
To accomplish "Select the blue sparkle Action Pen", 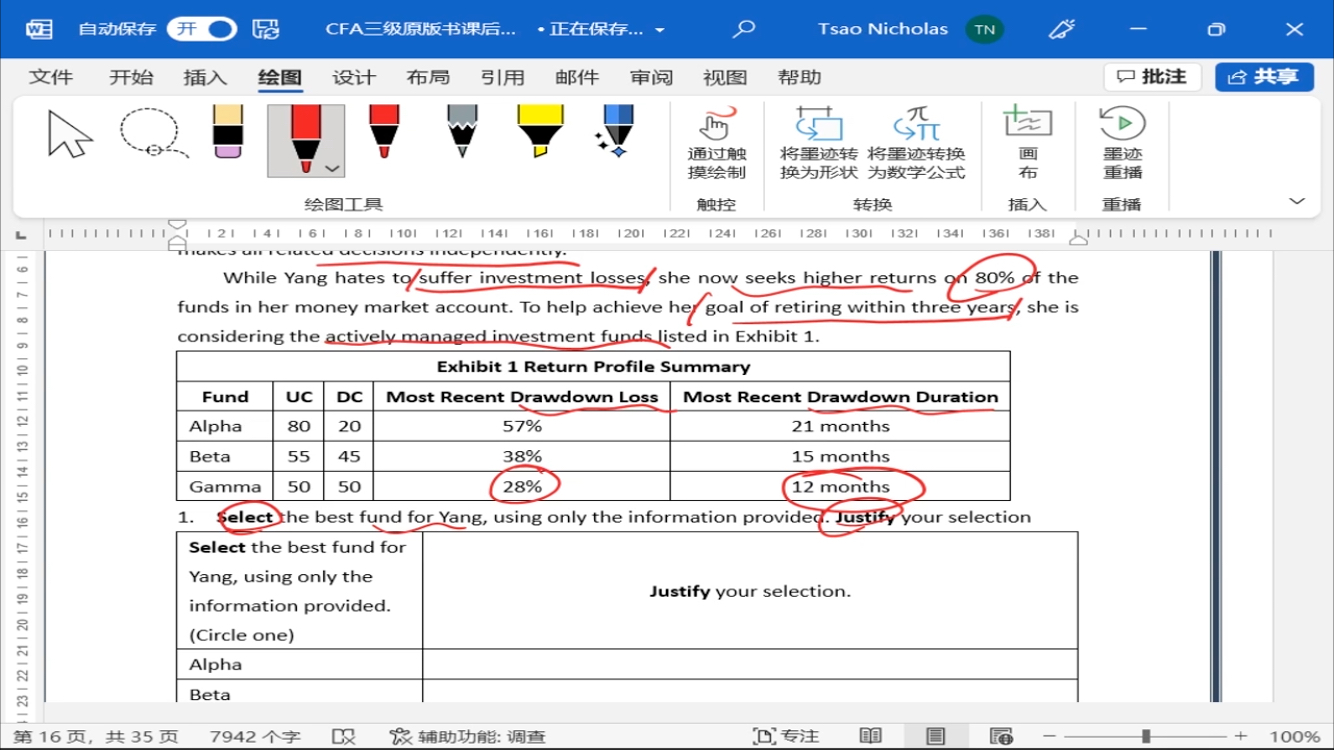I will [615, 132].
